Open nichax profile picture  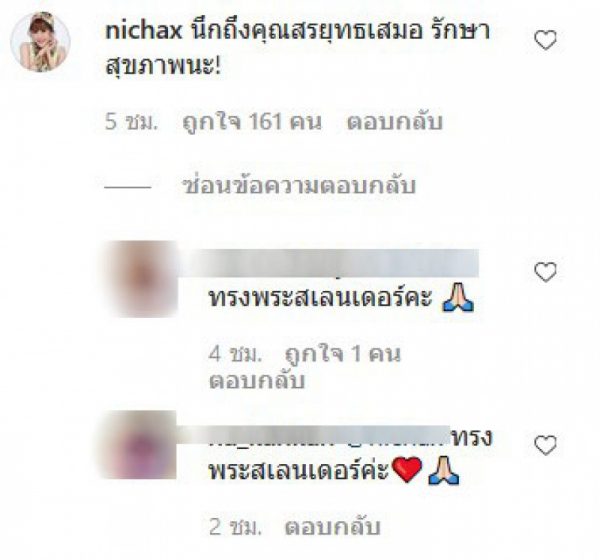[x=41, y=42]
